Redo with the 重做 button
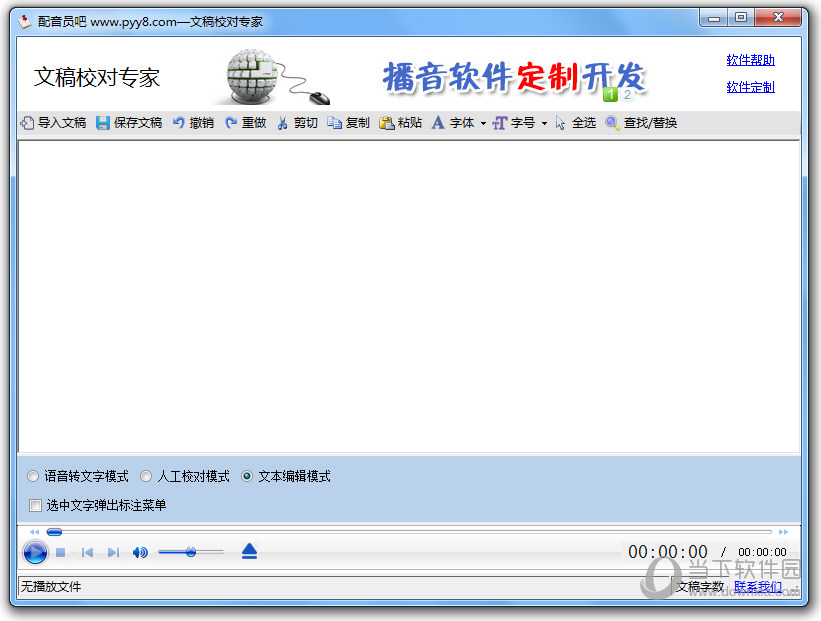The width and height of the screenshot is (821, 621). pos(246,123)
